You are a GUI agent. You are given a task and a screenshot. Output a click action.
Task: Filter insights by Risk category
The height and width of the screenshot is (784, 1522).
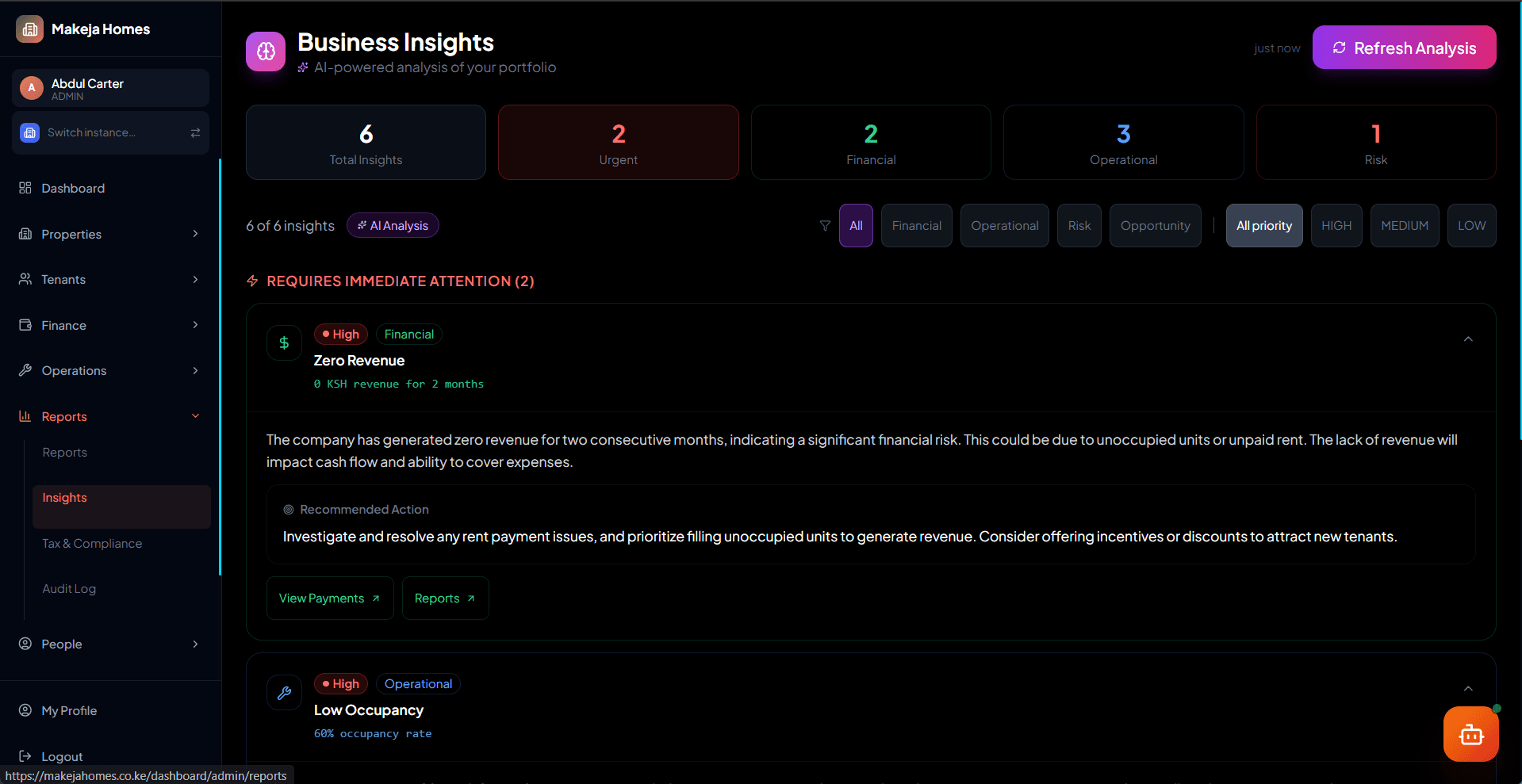point(1079,226)
